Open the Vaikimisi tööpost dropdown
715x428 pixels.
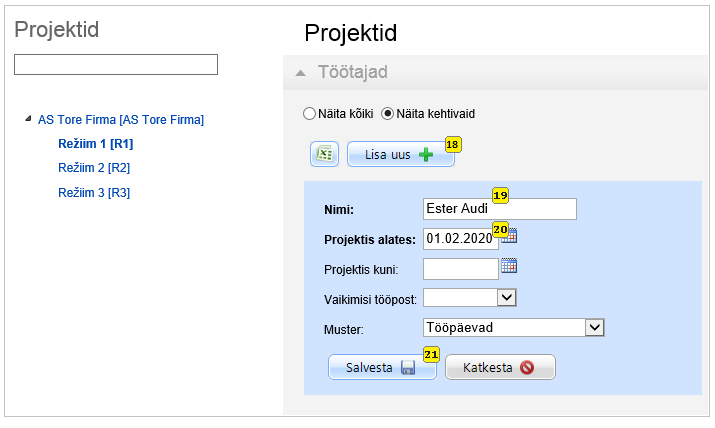506,297
